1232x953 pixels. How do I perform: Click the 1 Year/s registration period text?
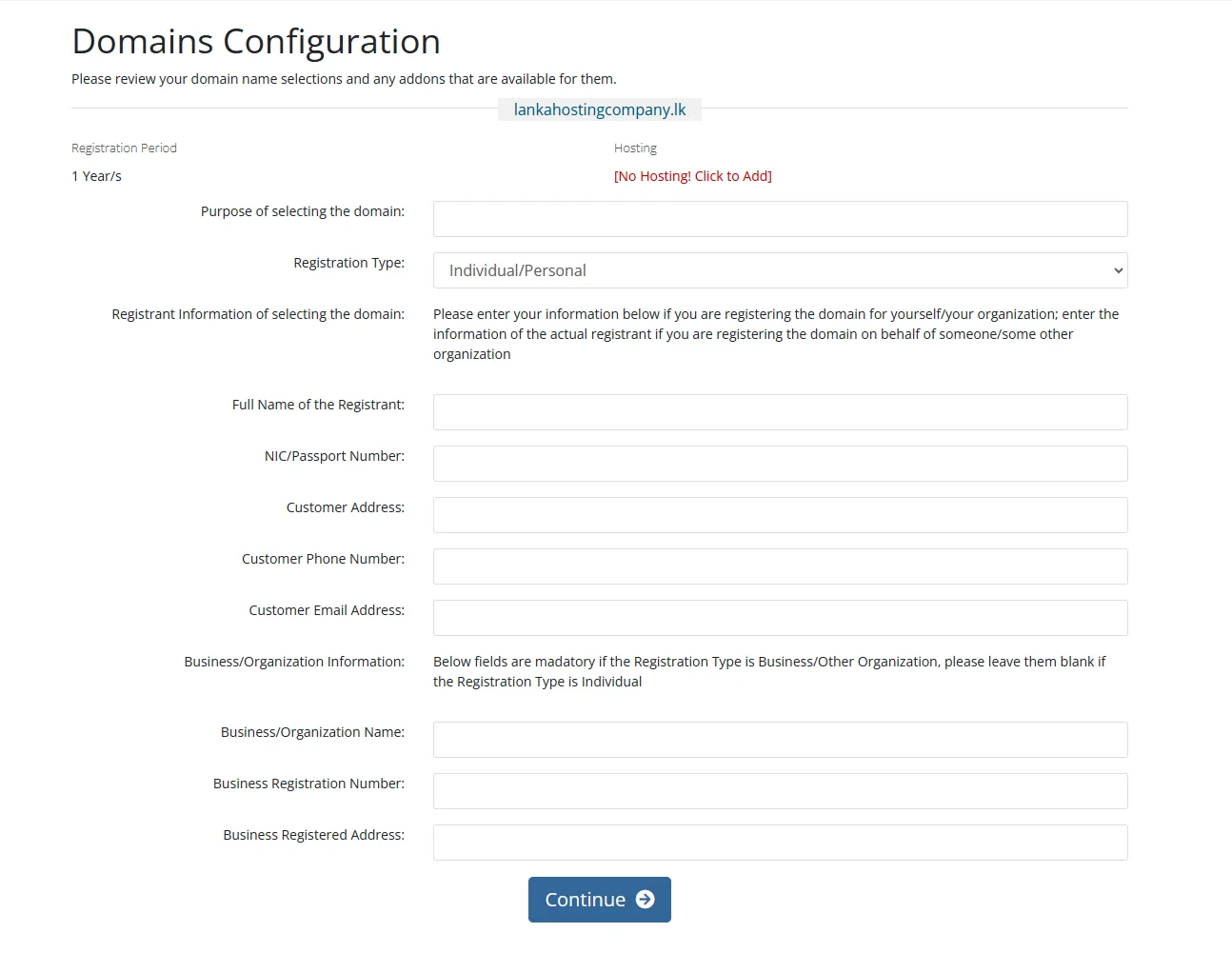96,175
